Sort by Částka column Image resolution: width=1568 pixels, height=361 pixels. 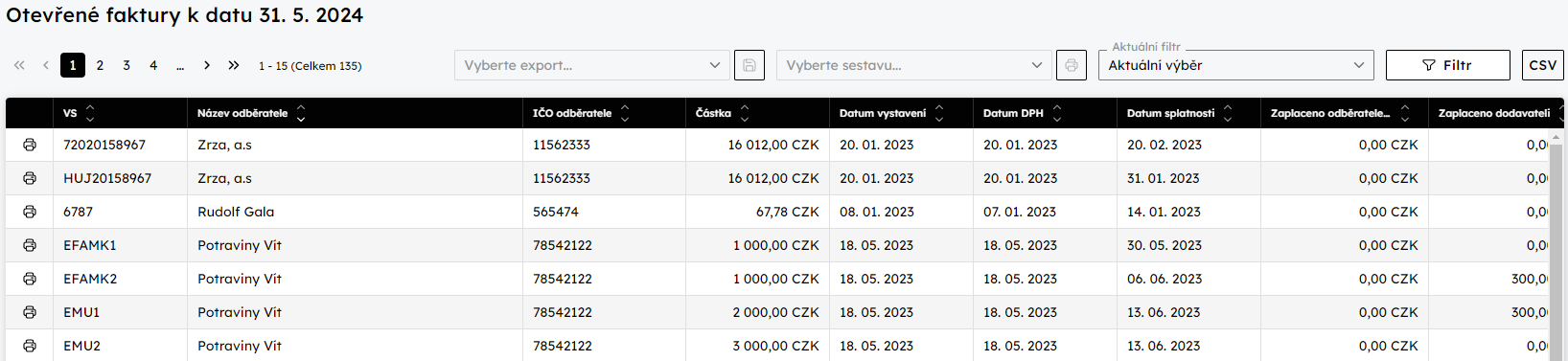pyautogui.click(x=745, y=113)
